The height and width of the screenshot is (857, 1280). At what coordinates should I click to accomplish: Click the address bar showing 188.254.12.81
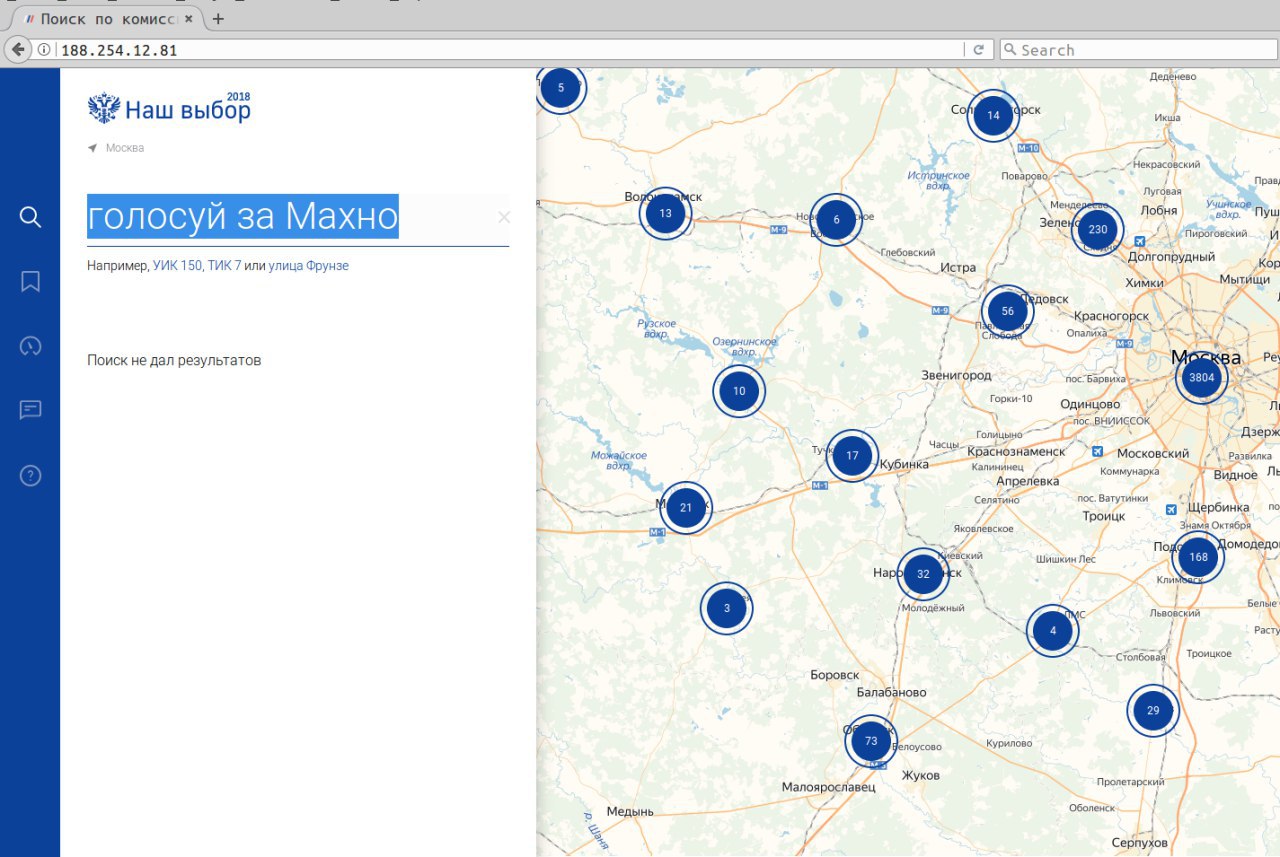(510, 49)
